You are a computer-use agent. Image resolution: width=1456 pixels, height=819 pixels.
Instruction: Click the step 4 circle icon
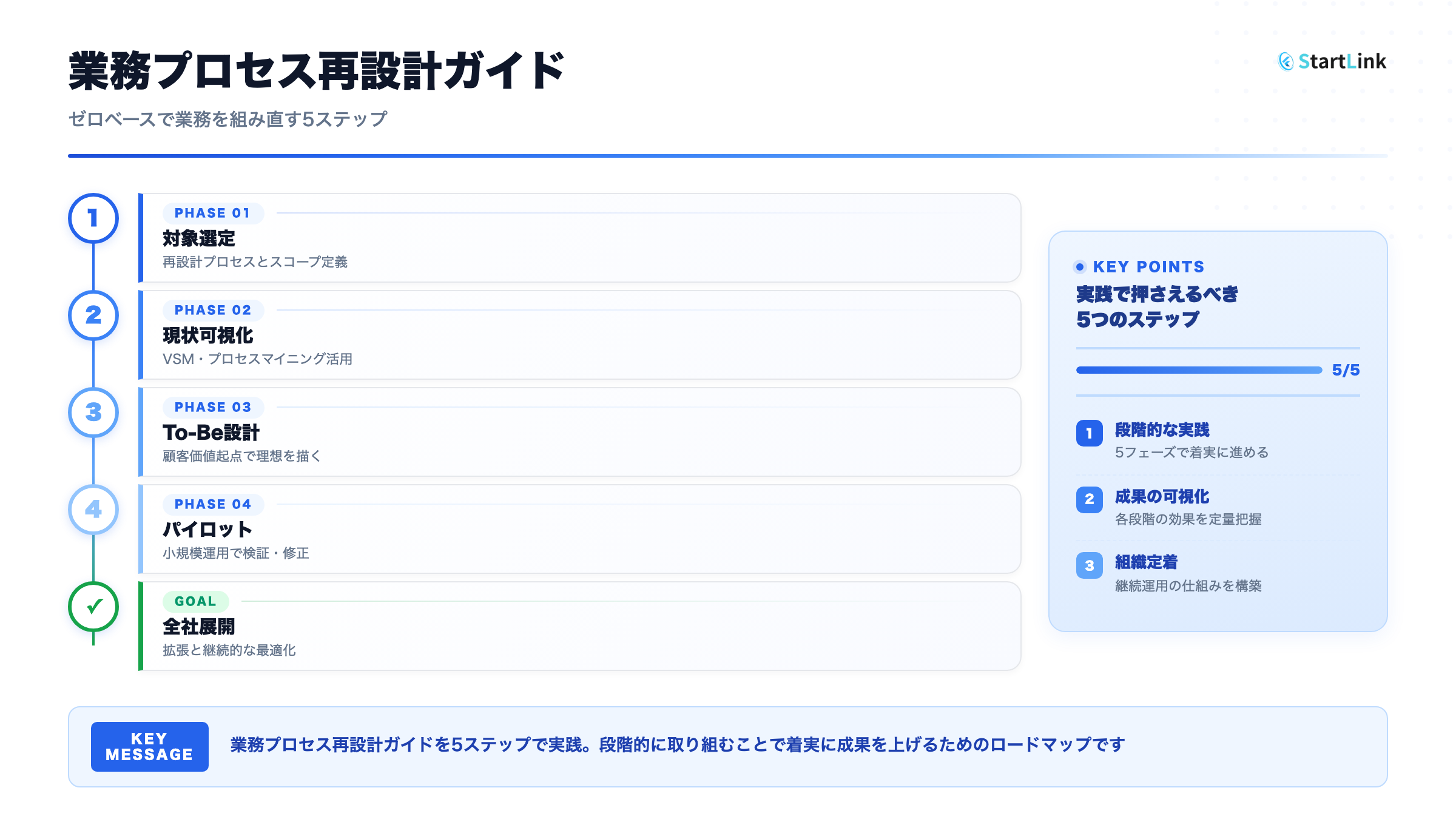(93, 510)
